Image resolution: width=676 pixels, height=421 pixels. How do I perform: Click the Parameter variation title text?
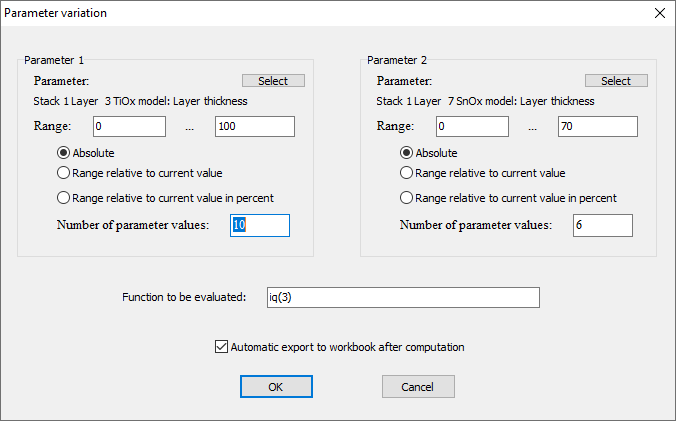tap(55, 13)
